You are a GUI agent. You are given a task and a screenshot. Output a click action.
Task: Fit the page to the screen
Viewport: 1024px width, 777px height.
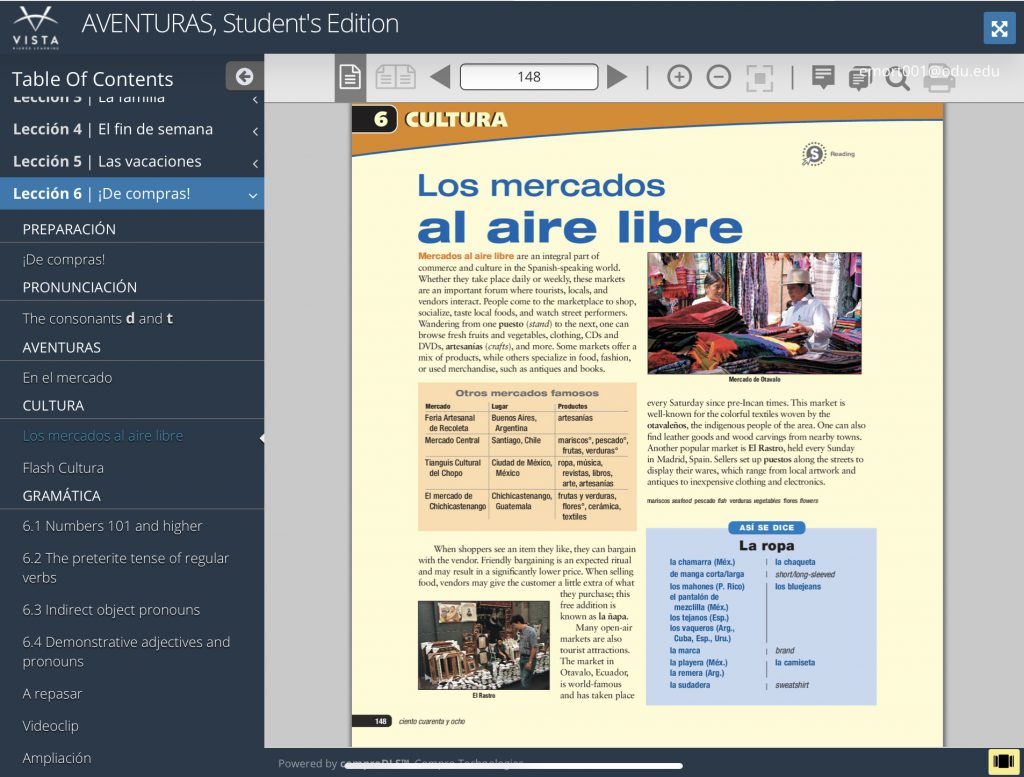click(x=759, y=78)
